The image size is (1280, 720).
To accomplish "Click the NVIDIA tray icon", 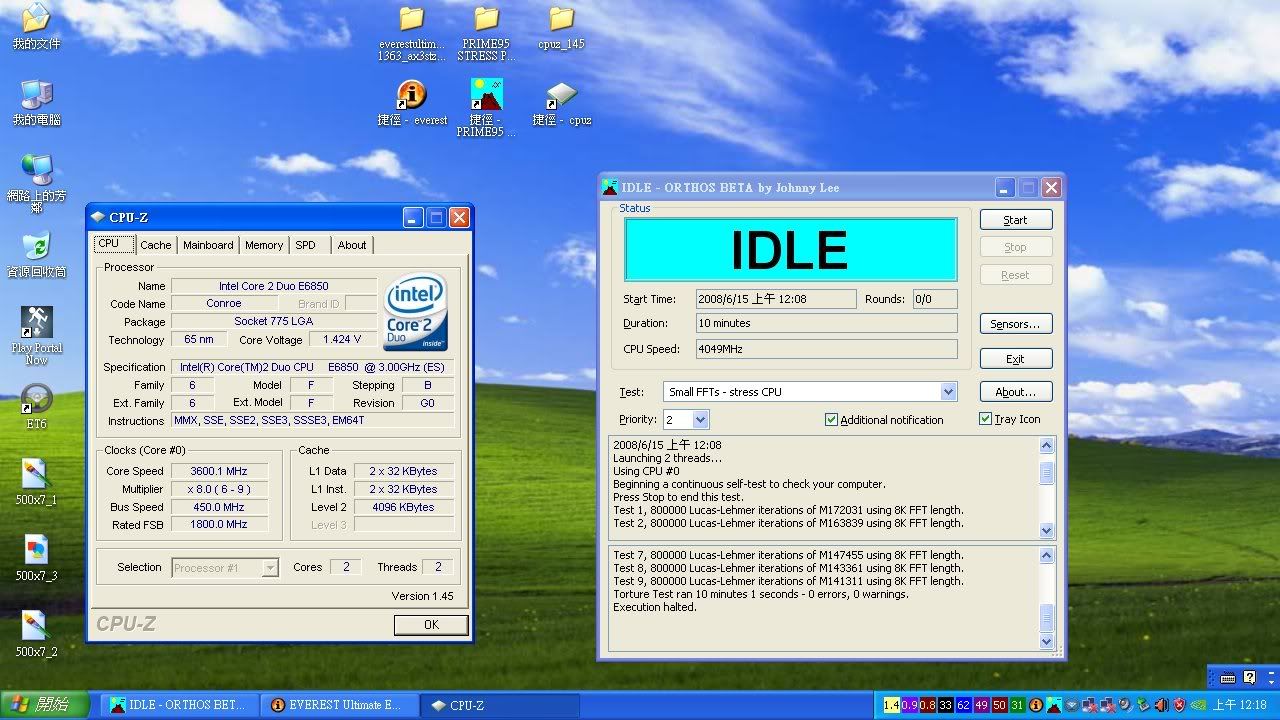I will (1198, 705).
